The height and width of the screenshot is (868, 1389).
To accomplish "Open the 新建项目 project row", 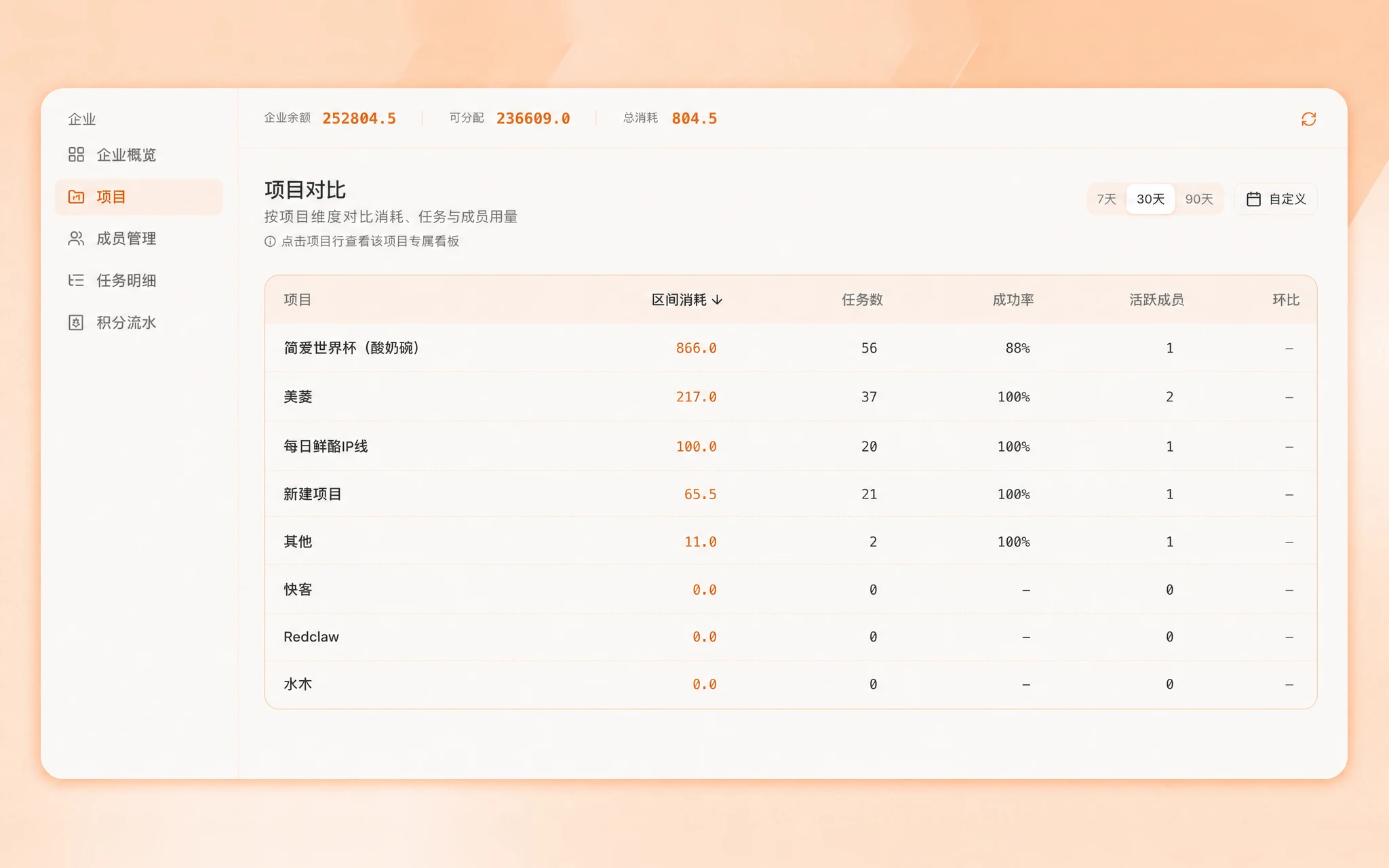I will [791, 494].
